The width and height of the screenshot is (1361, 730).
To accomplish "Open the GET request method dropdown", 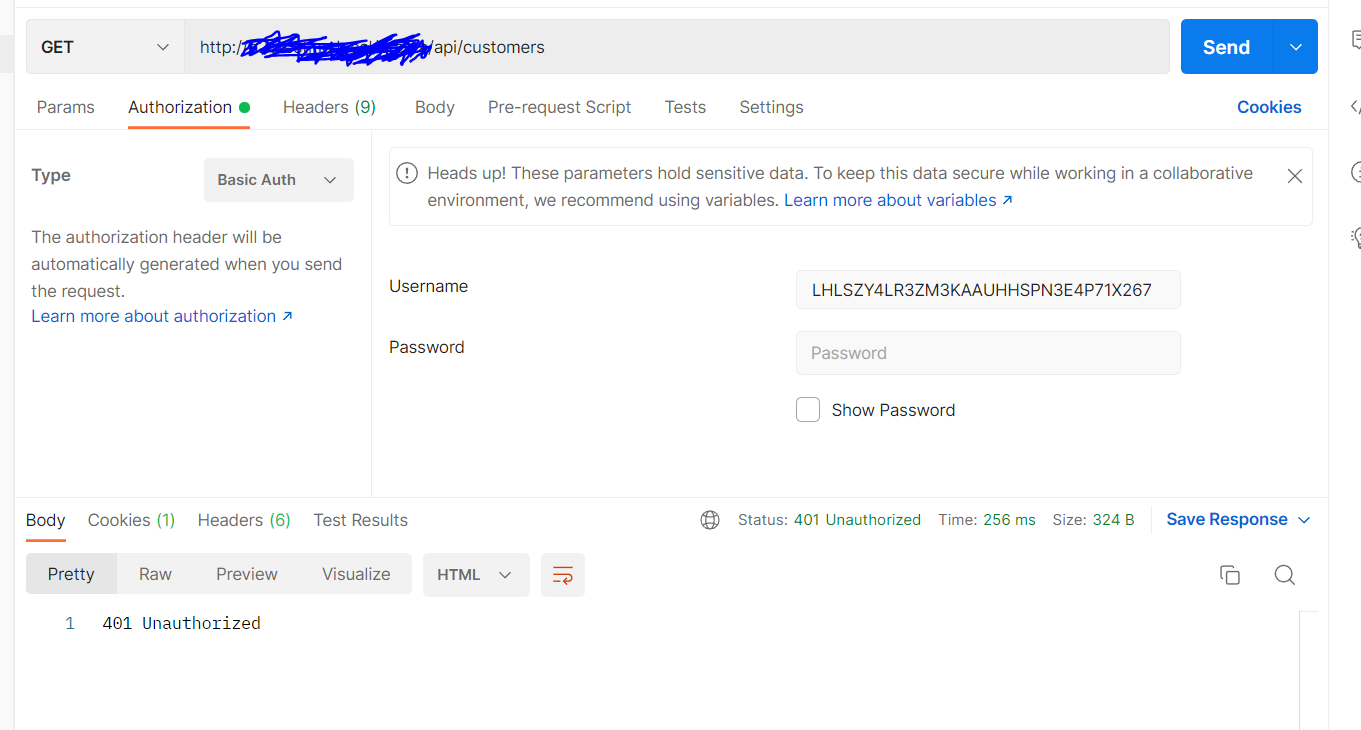I will pyautogui.click(x=105, y=46).
